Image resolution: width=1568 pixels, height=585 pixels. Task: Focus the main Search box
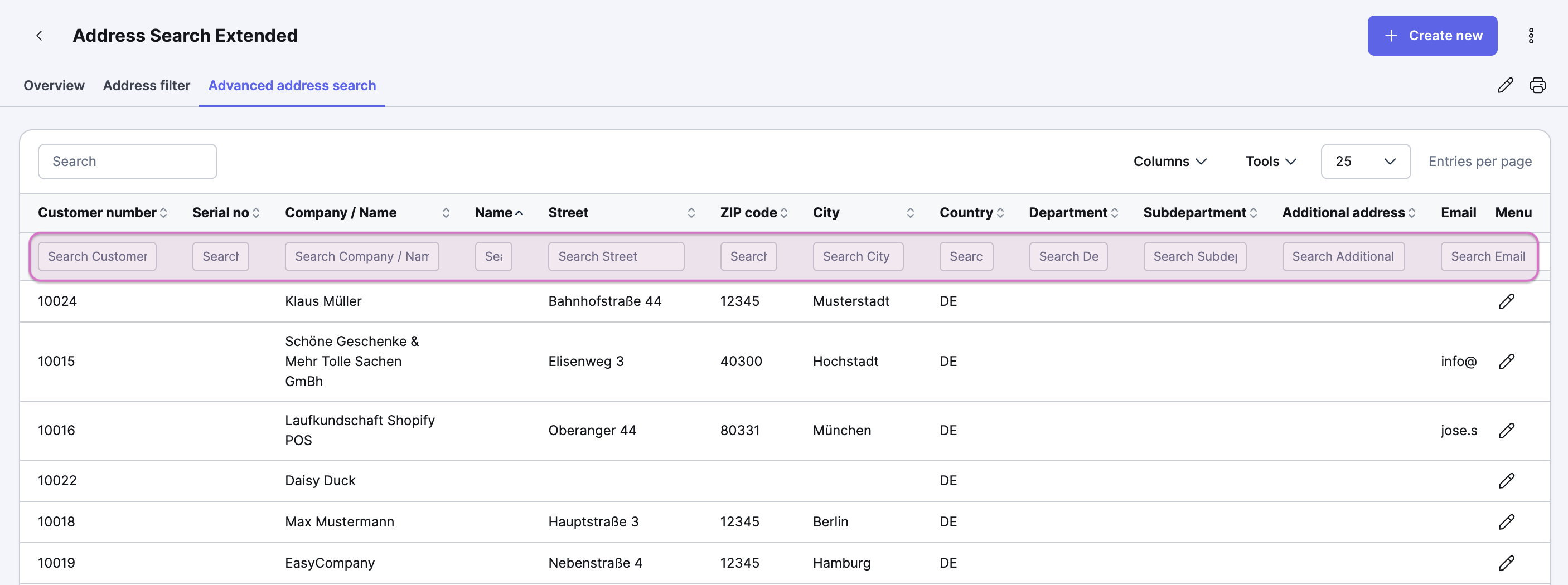pyautogui.click(x=127, y=162)
